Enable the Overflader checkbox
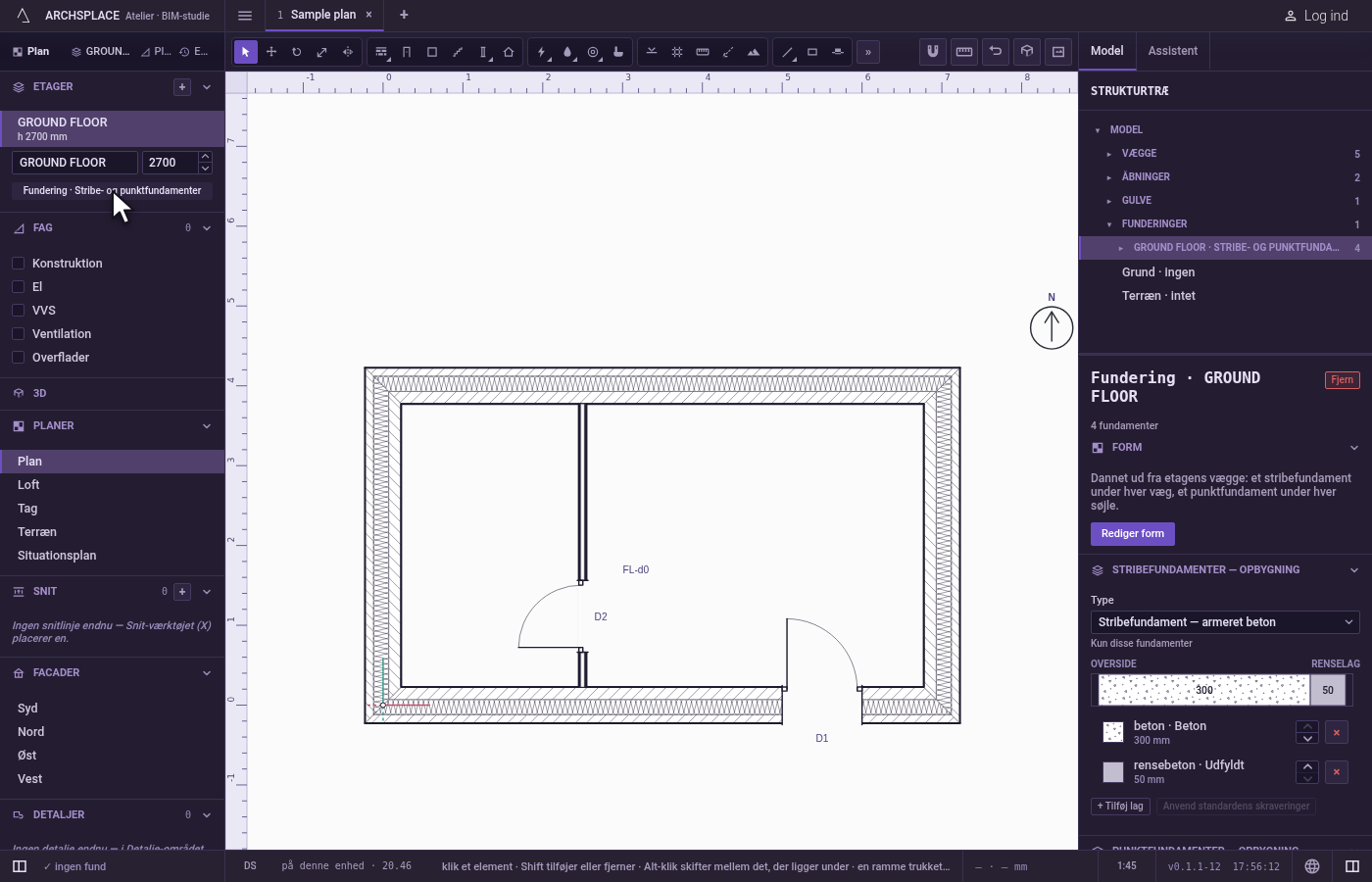The height and width of the screenshot is (882, 1372). [x=18, y=358]
